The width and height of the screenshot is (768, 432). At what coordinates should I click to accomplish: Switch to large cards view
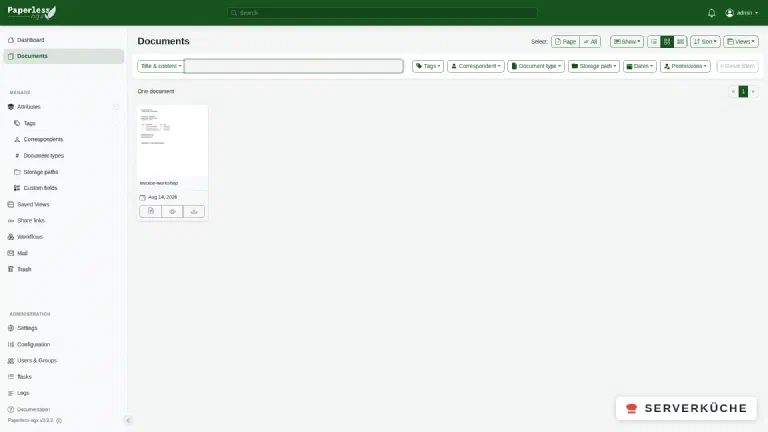coord(680,42)
